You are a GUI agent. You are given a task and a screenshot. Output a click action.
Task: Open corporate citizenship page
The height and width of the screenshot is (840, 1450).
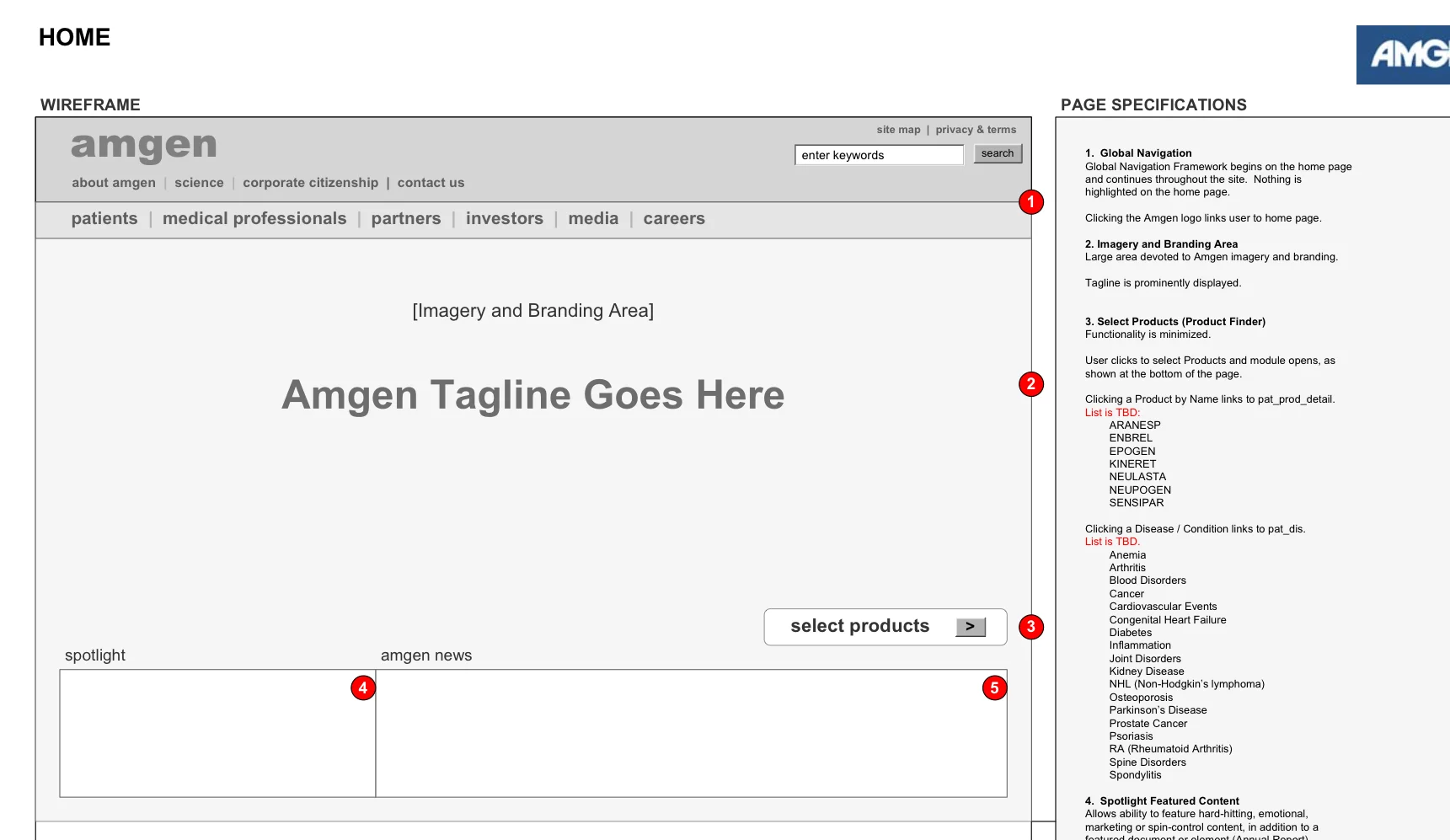311,183
